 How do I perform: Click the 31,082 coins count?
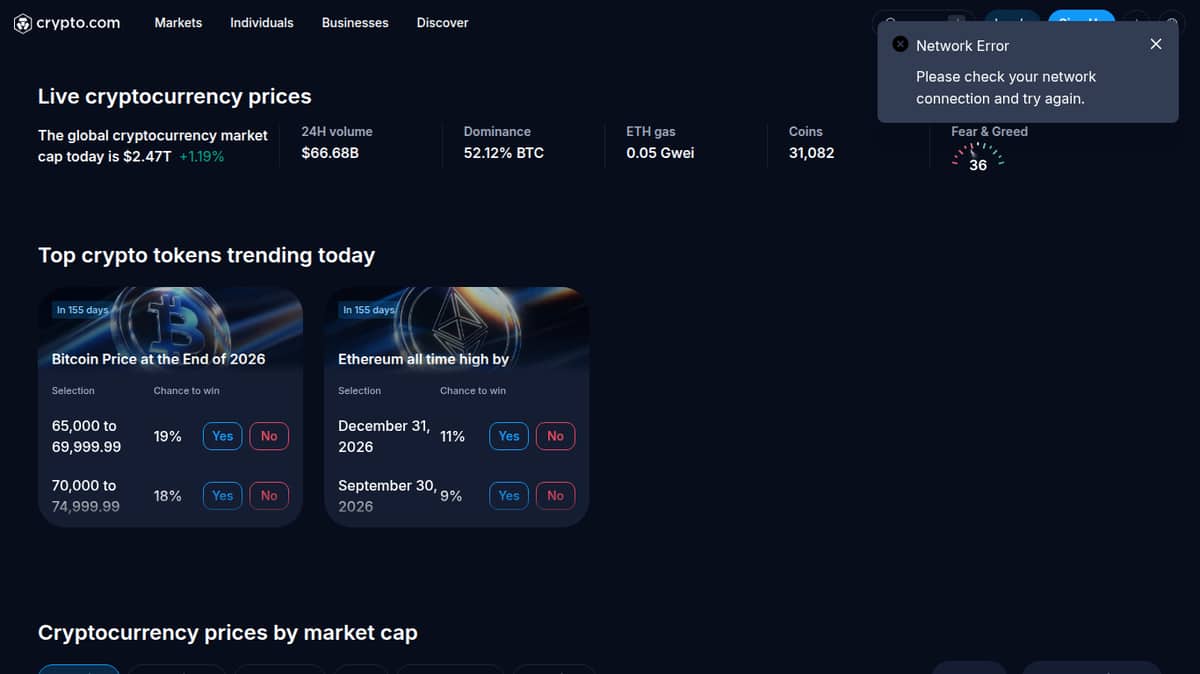click(x=811, y=153)
